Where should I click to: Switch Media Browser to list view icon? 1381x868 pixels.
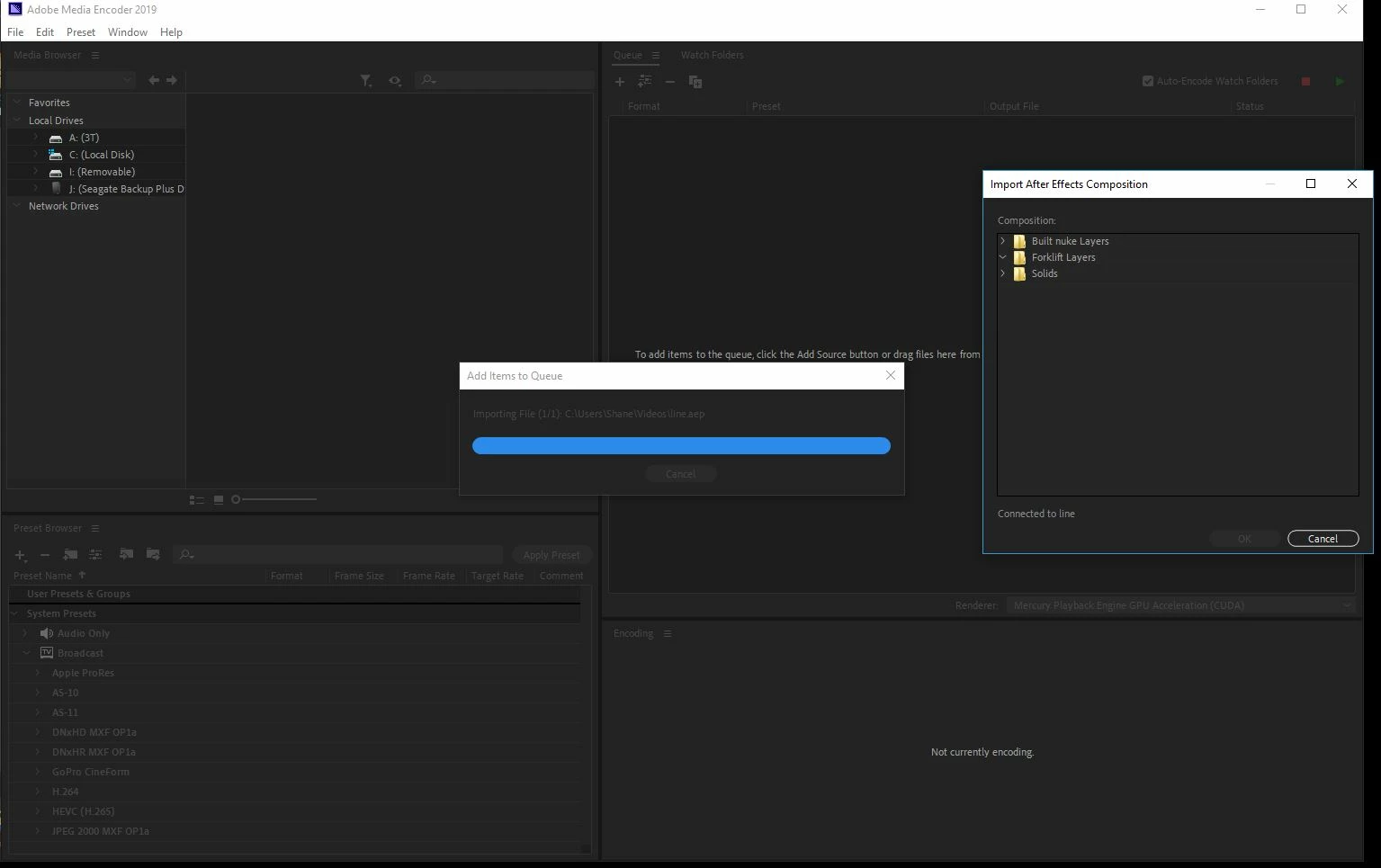pyautogui.click(x=196, y=500)
